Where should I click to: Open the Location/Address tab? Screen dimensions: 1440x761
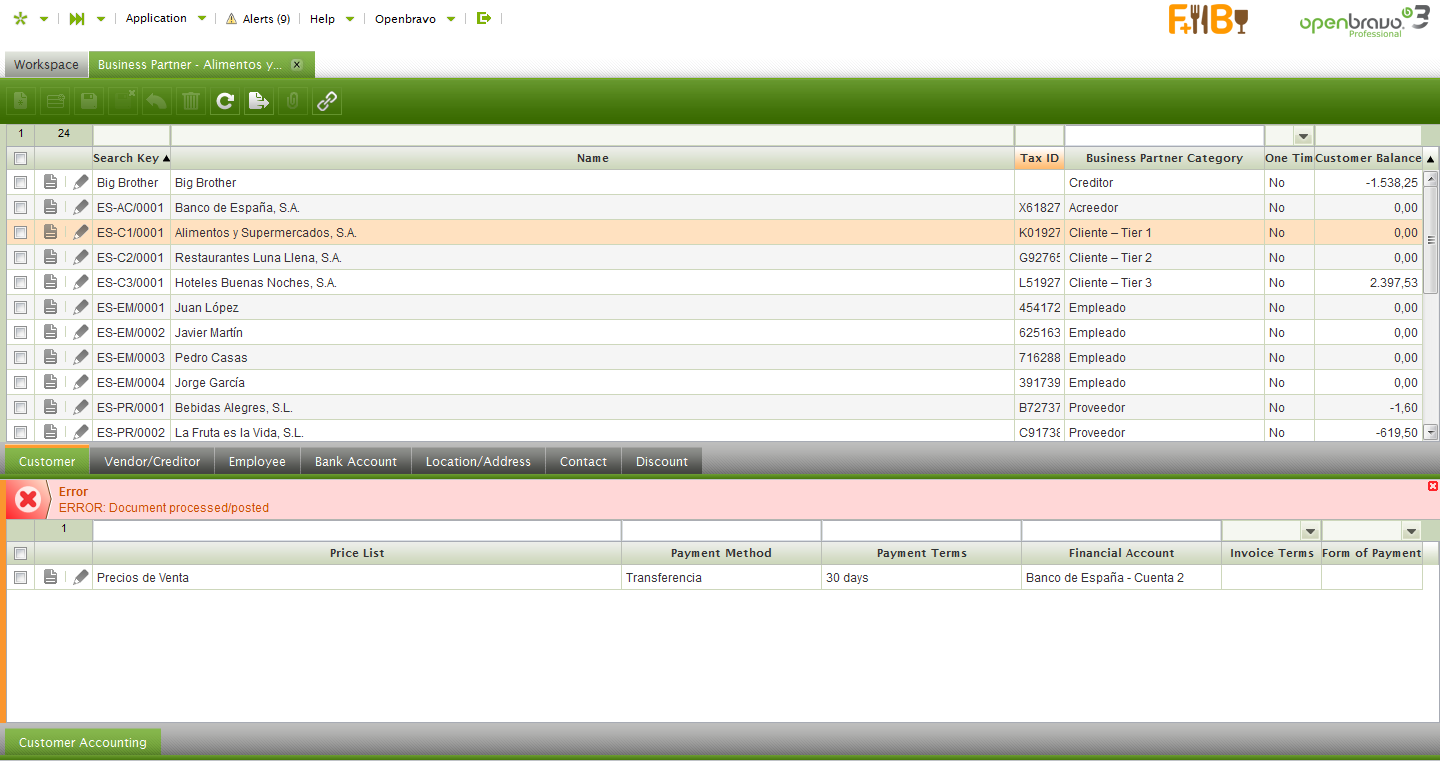(478, 461)
